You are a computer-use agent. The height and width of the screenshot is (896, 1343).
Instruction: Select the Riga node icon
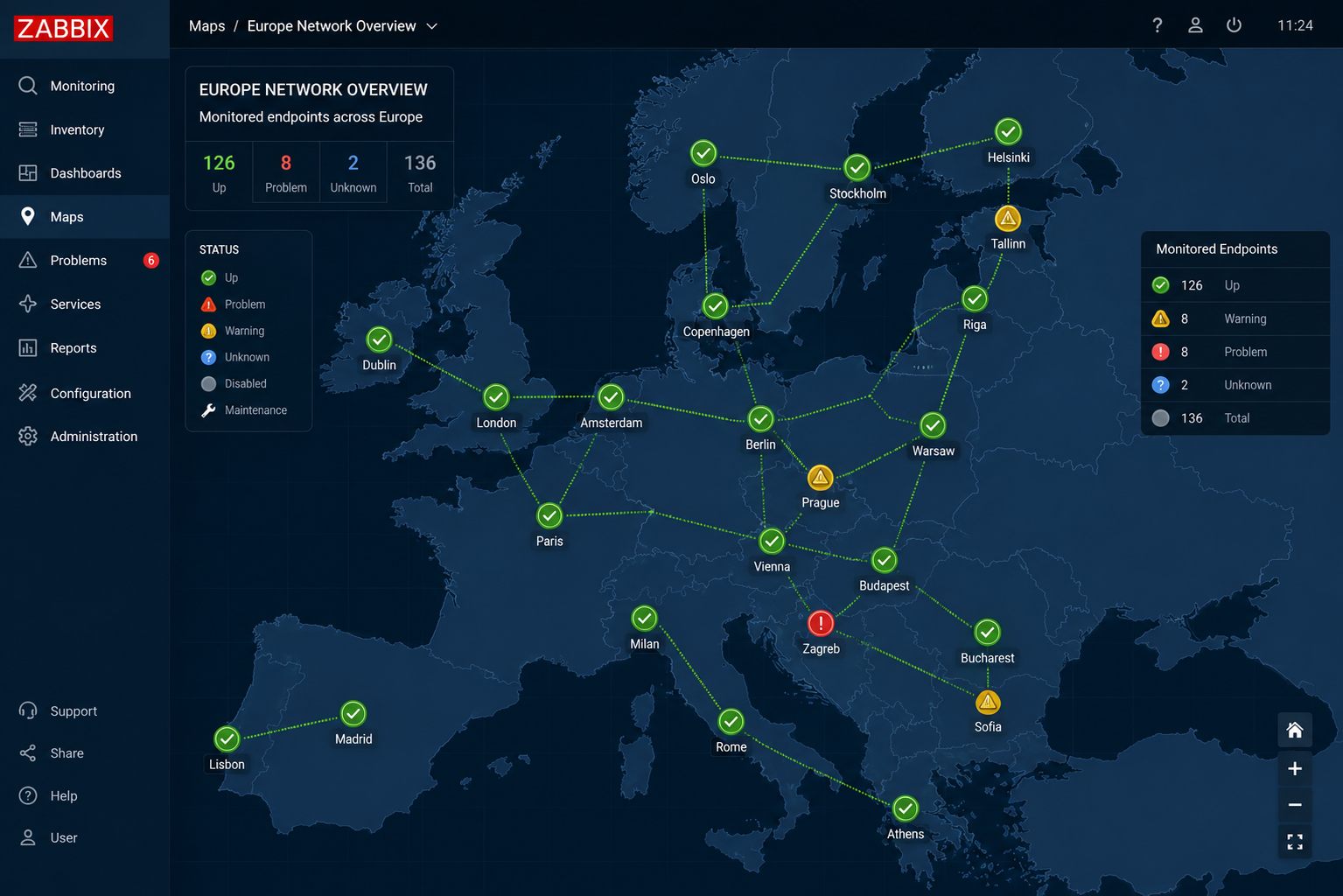(975, 298)
